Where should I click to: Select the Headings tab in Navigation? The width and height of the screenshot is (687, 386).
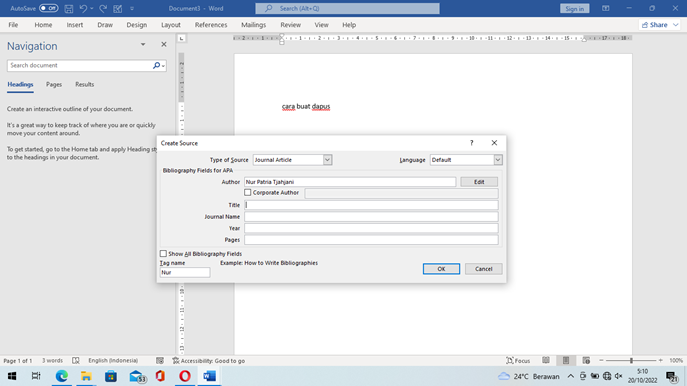tap(20, 85)
